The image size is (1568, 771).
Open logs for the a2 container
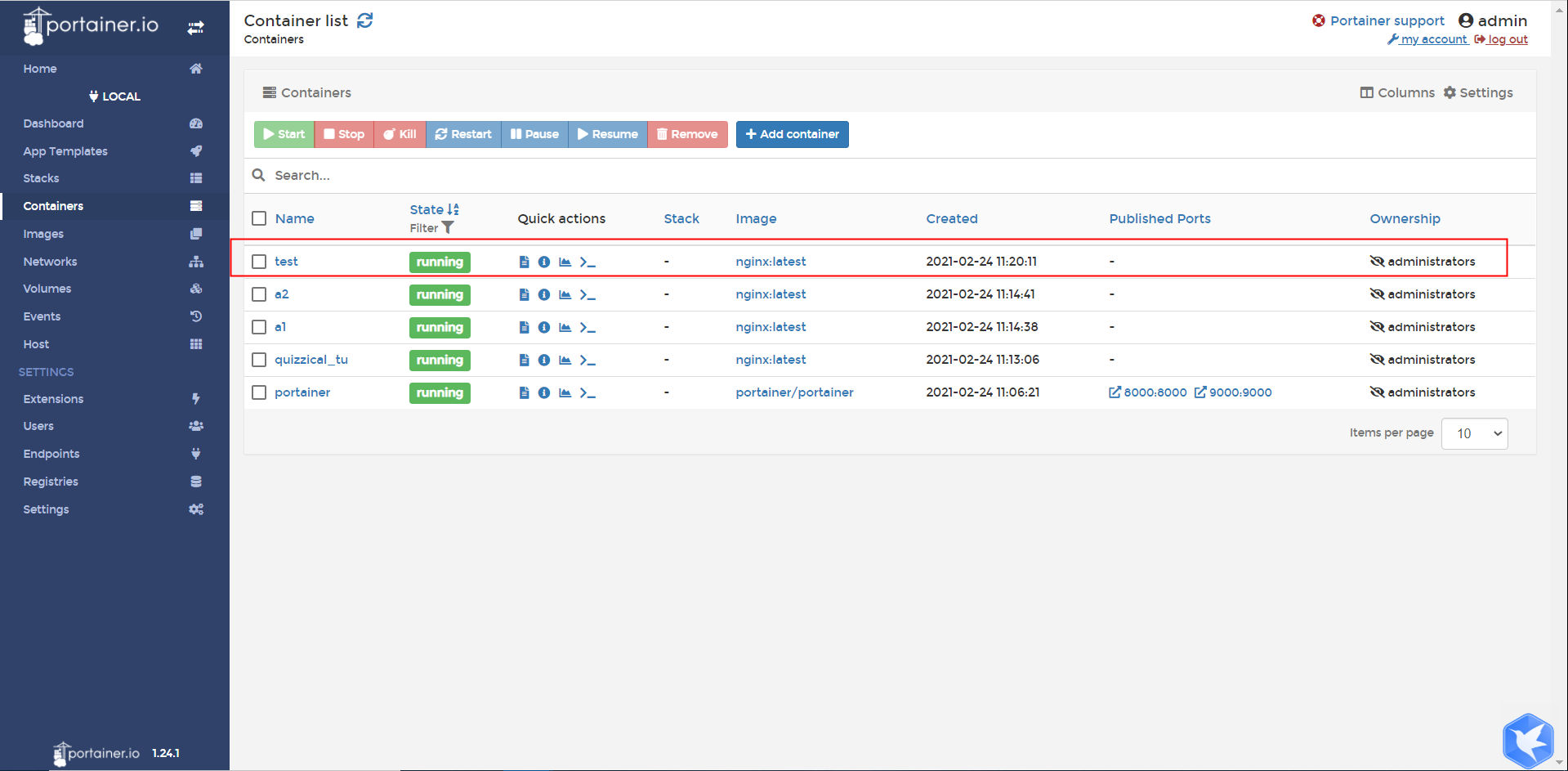[525, 294]
